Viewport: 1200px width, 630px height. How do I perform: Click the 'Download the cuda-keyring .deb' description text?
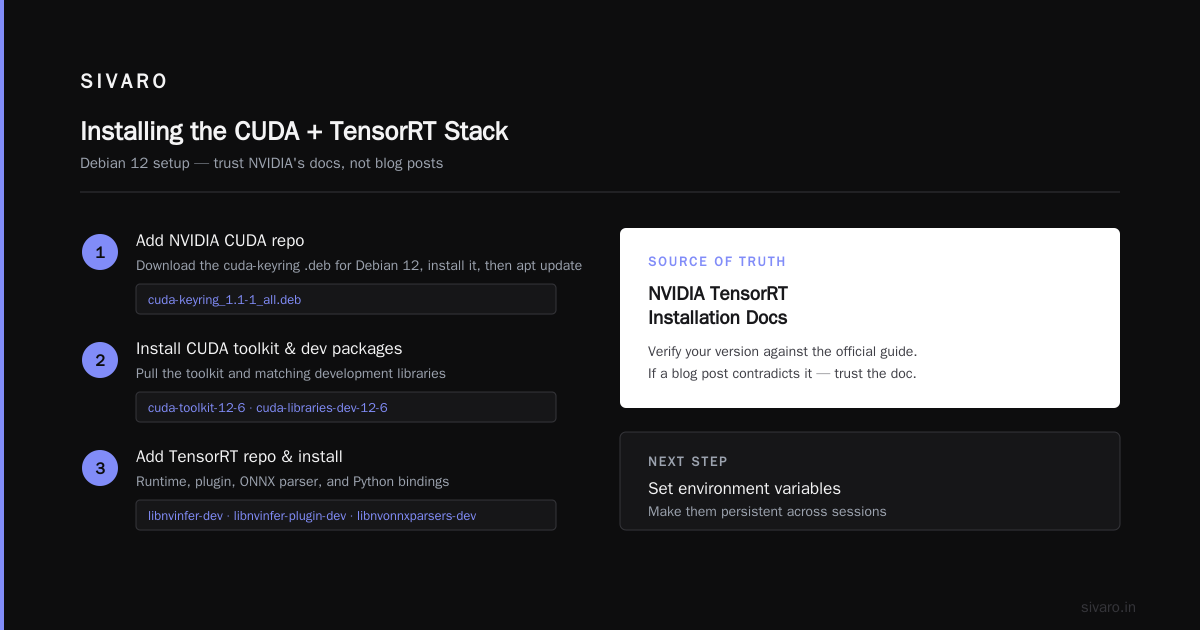click(359, 265)
